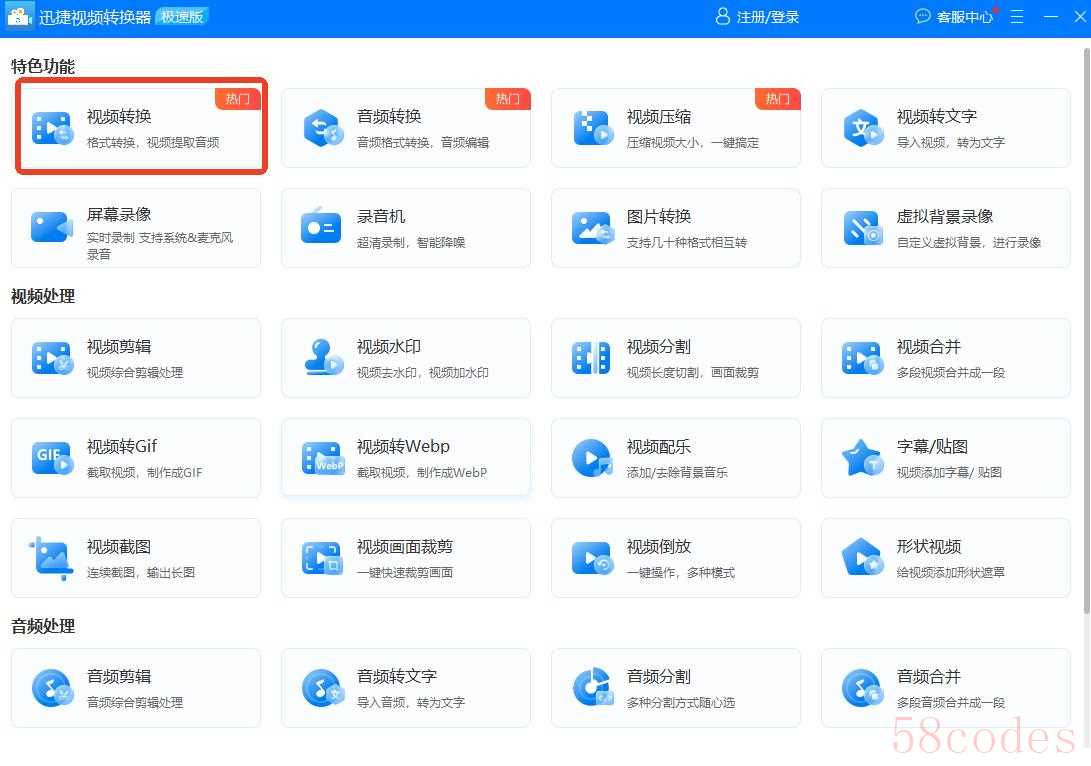This screenshot has height=766, width=1091.
Task: Open the 音频转换 audio convert icon
Action: coord(323,128)
